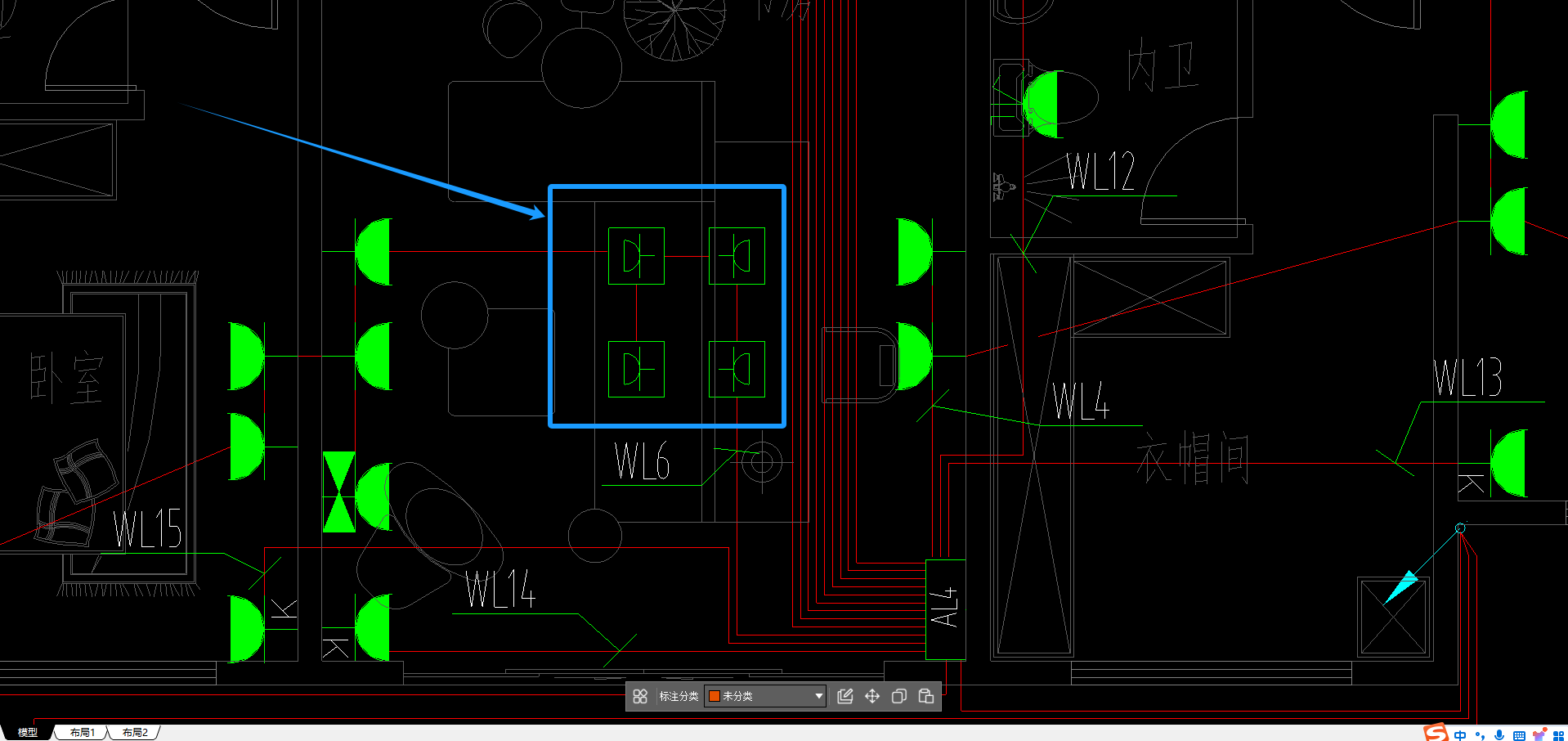
Task: Select the WL14 circuit label
Action: tap(500, 589)
